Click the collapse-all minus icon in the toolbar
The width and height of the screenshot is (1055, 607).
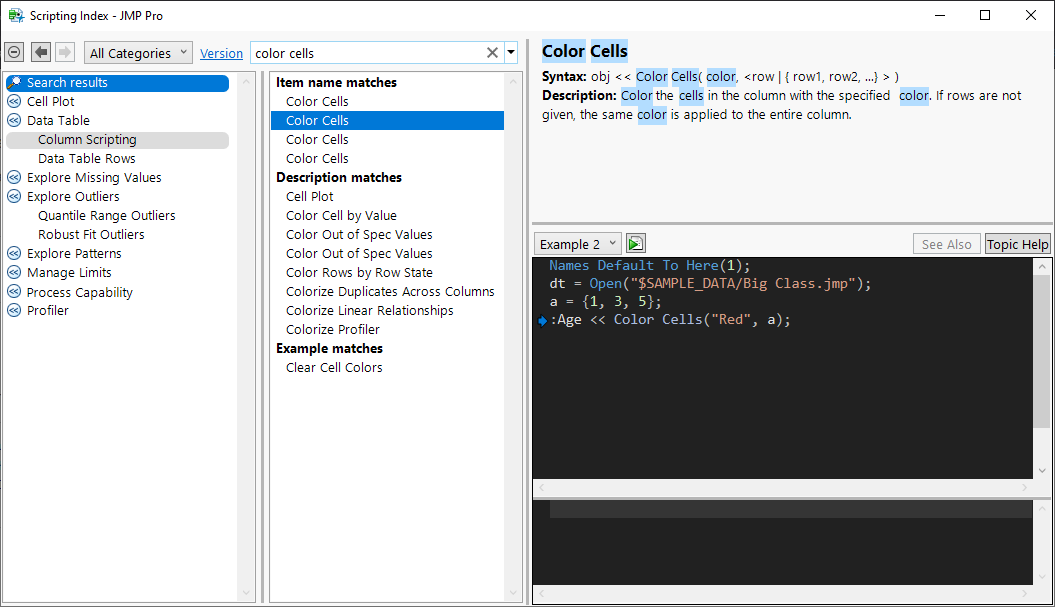14,52
